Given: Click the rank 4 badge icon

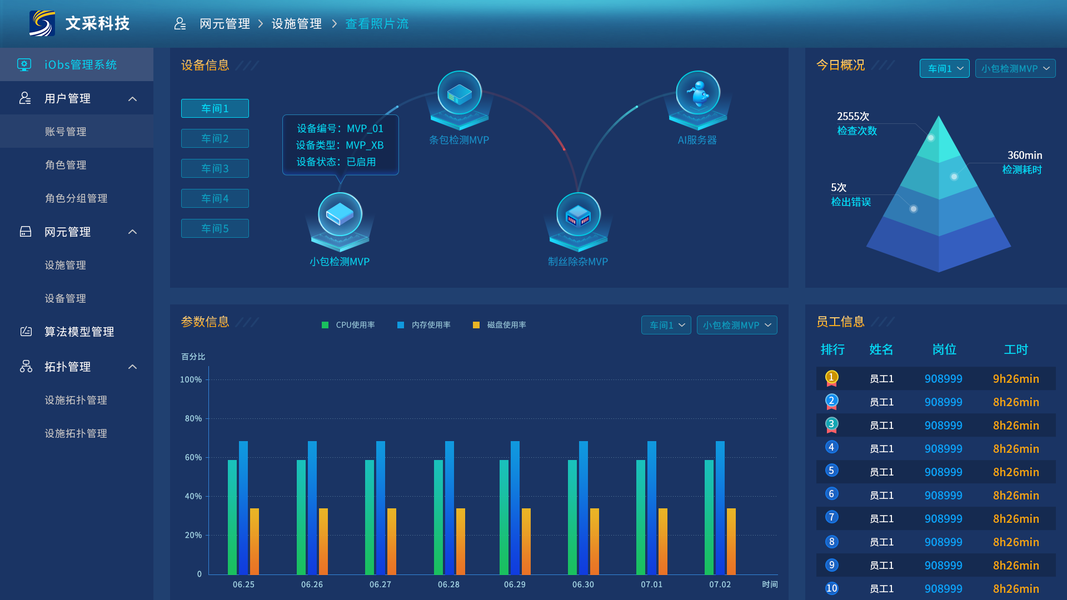Looking at the screenshot, I should coord(832,448).
